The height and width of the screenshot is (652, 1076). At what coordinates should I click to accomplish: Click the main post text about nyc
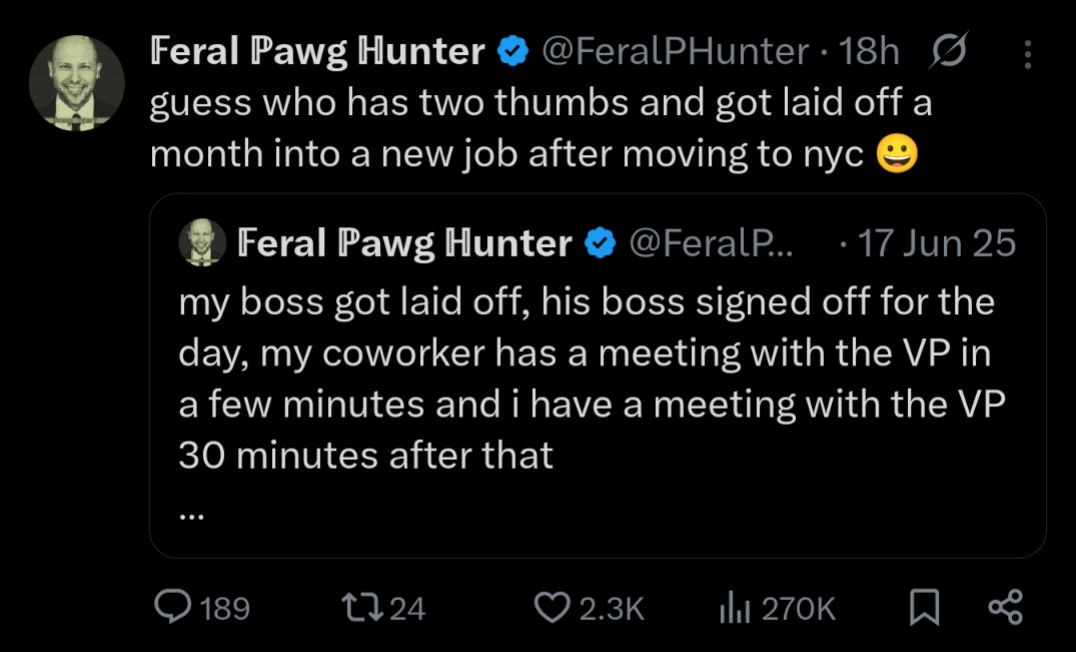click(540, 128)
